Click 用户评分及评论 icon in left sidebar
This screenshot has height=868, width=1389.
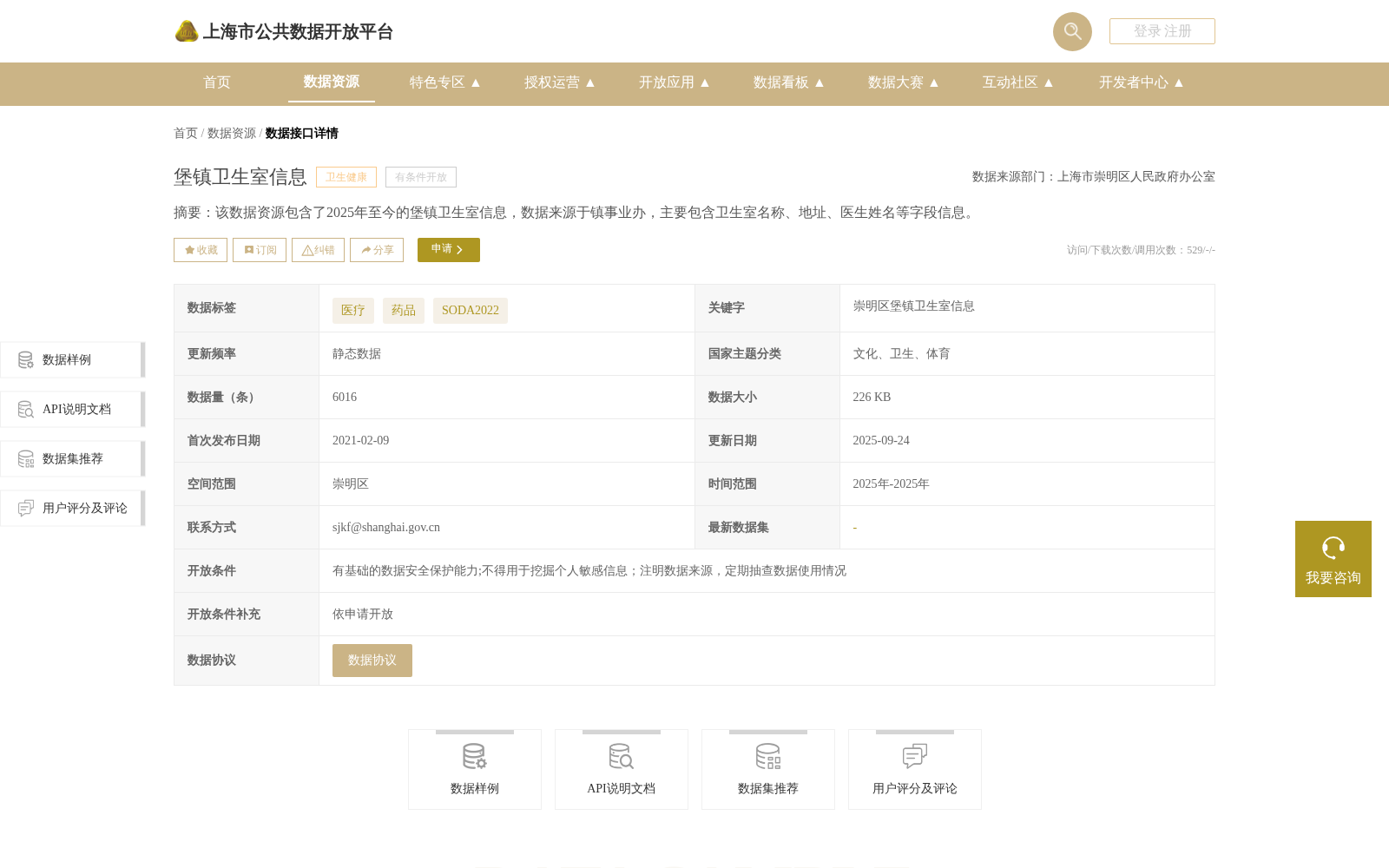[26, 508]
